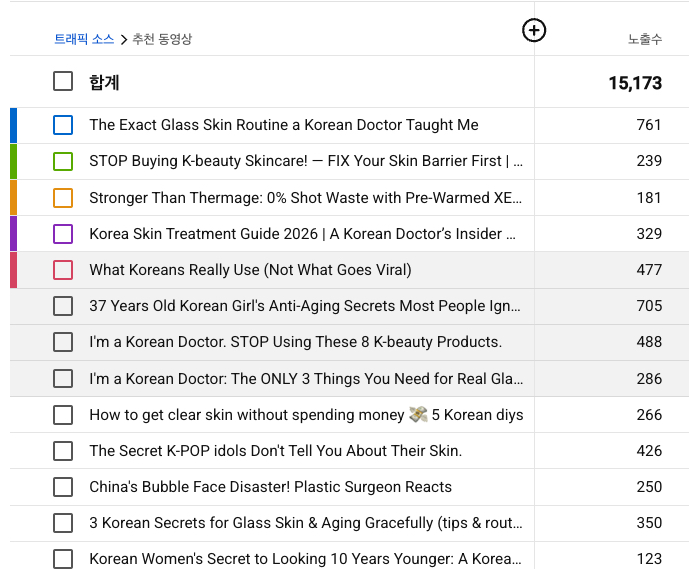The height and width of the screenshot is (569, 689).
Task: Open 'The ONLY 3 Things You Need for Real Gla...' title
Action: [306, 378]
